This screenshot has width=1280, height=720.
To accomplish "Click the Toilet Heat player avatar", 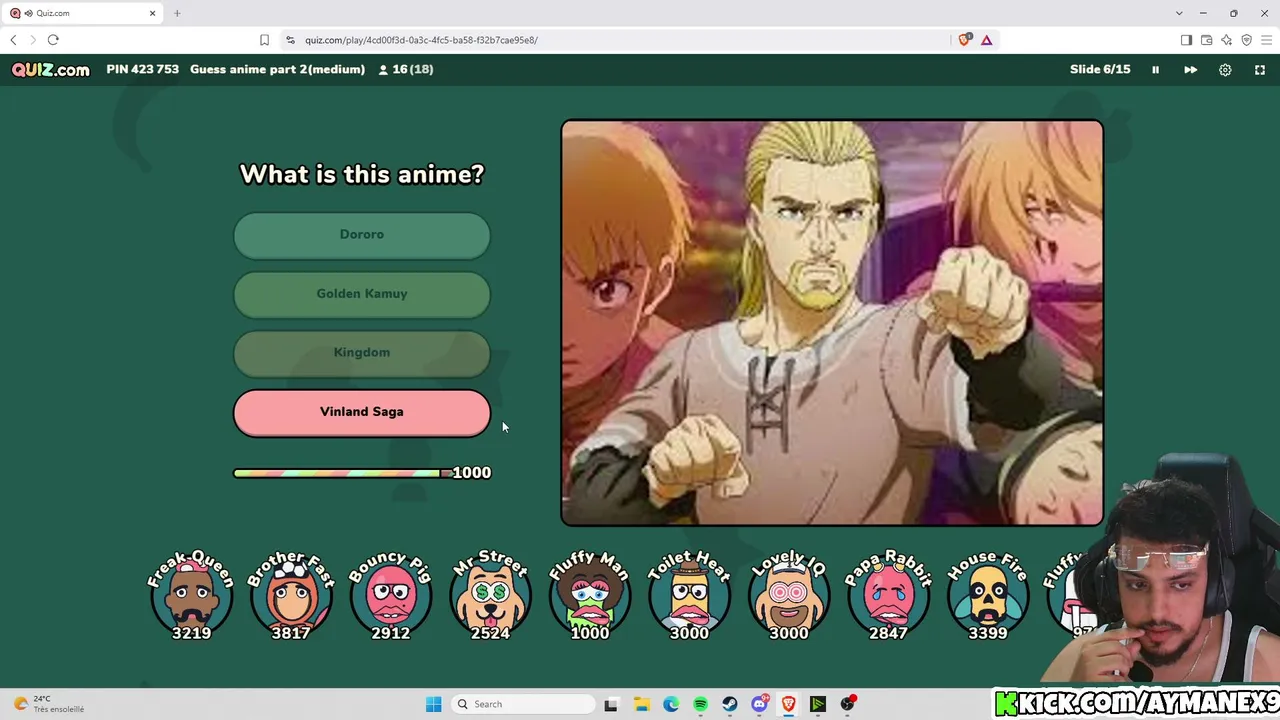I will [689, 595].
